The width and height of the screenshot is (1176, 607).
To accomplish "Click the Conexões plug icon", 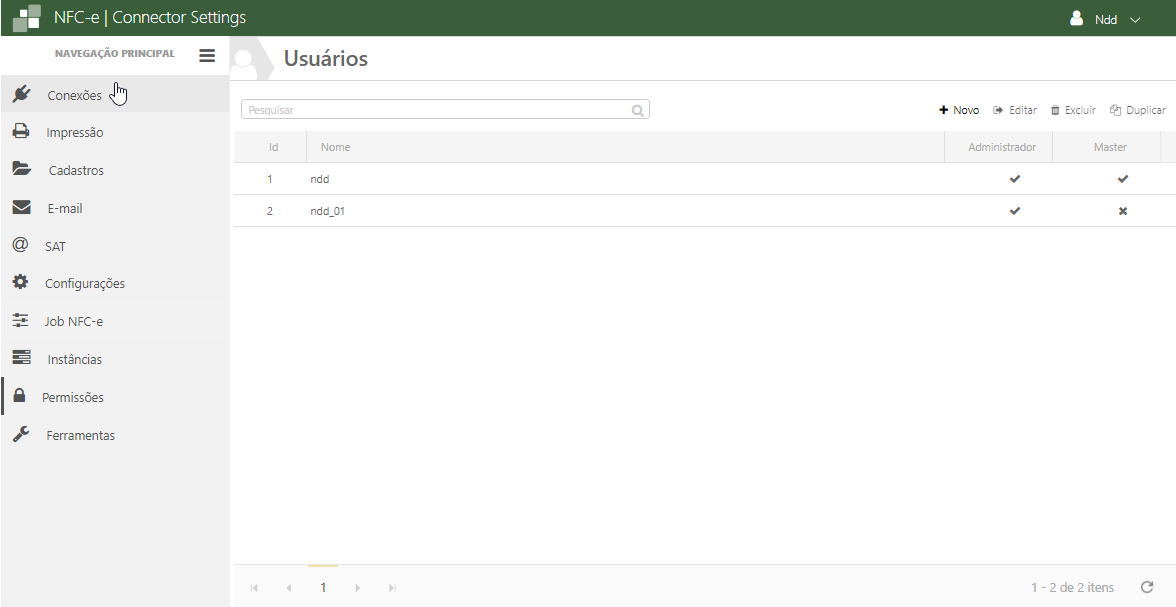I will [x=20, y=94].
